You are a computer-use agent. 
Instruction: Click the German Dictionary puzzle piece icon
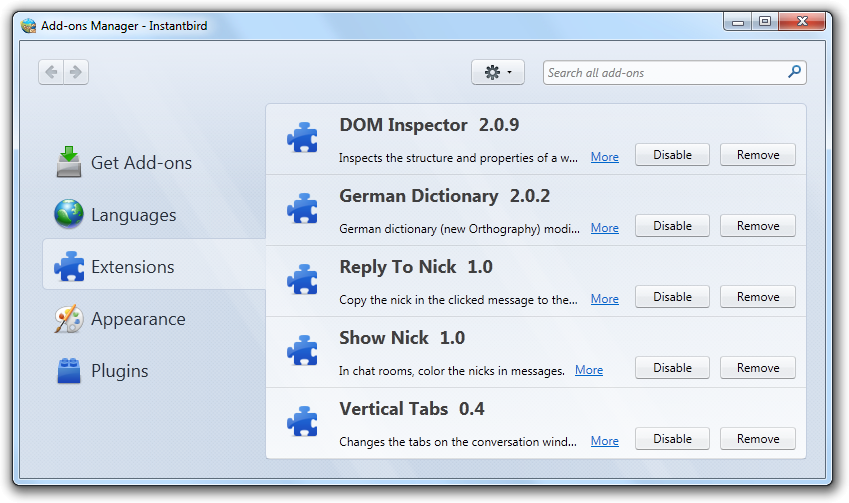coord(302,210)
